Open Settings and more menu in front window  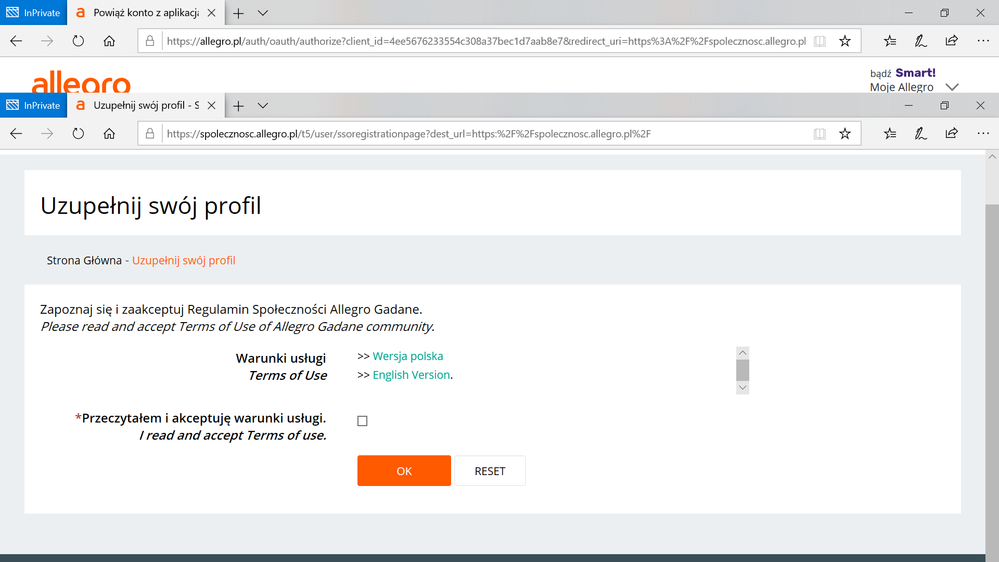[983, 133]
